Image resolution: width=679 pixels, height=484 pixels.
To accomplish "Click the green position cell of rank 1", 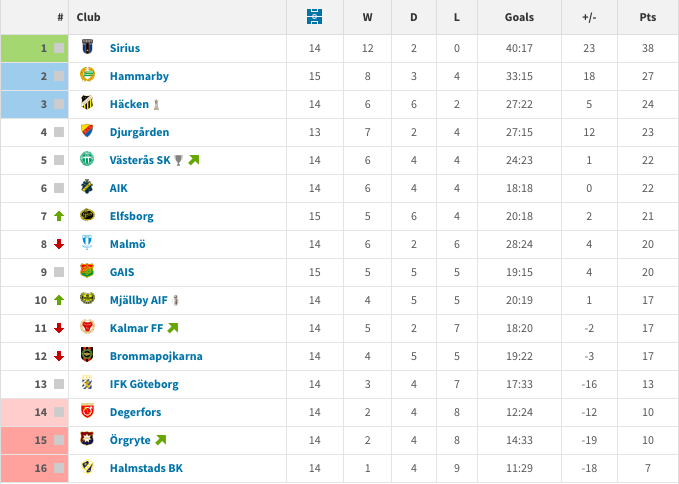I will pos(35,48).
